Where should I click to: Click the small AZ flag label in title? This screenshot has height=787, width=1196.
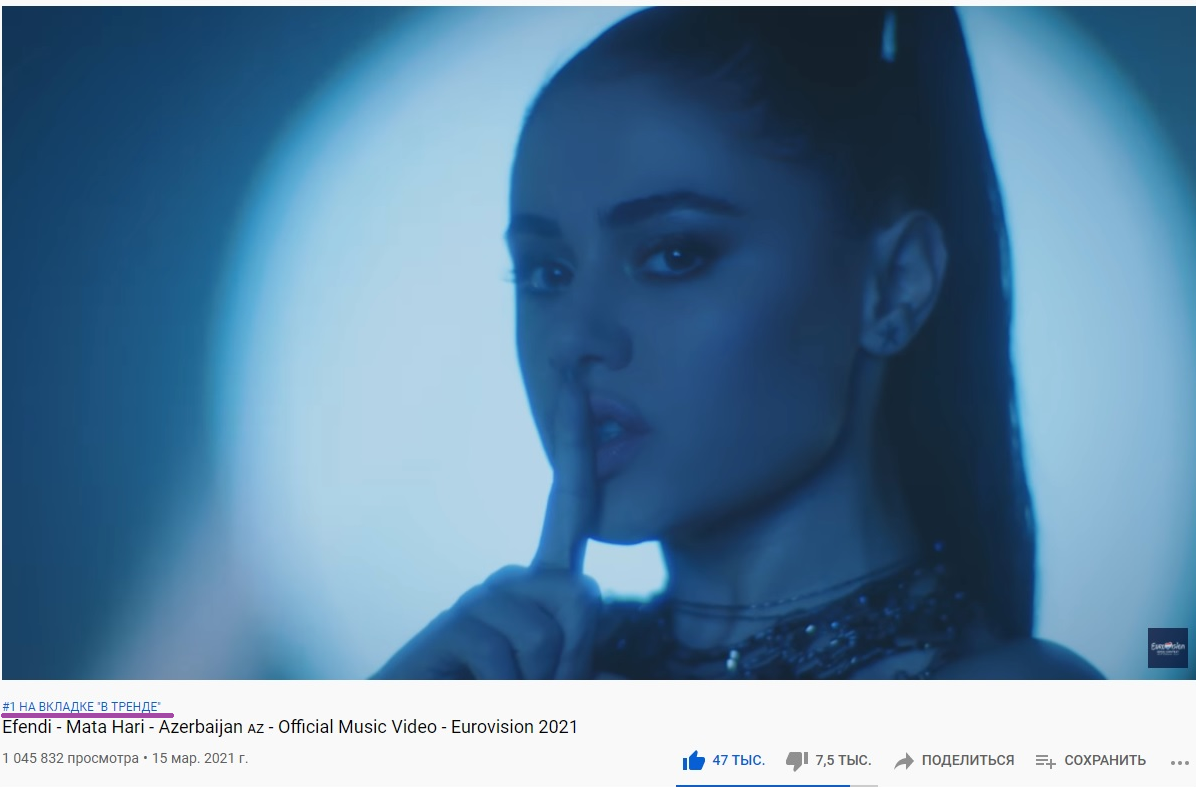point(256,728)
